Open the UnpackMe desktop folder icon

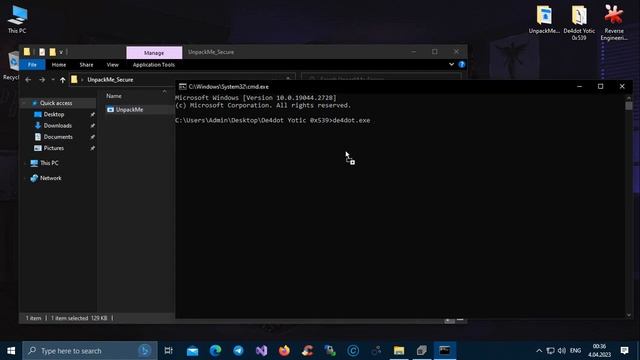click(x=544, y=19)
